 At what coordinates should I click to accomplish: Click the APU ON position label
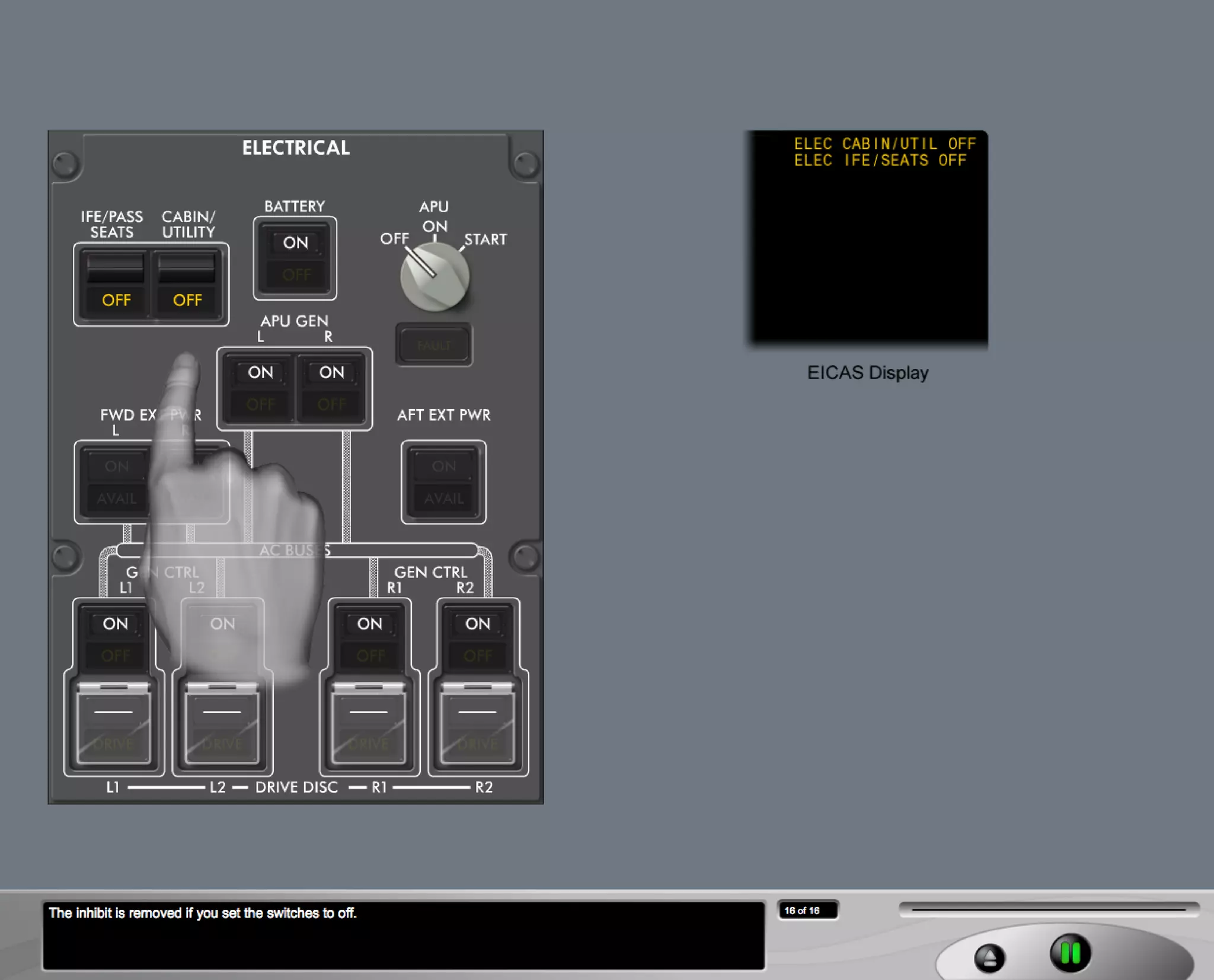point(435,226)
